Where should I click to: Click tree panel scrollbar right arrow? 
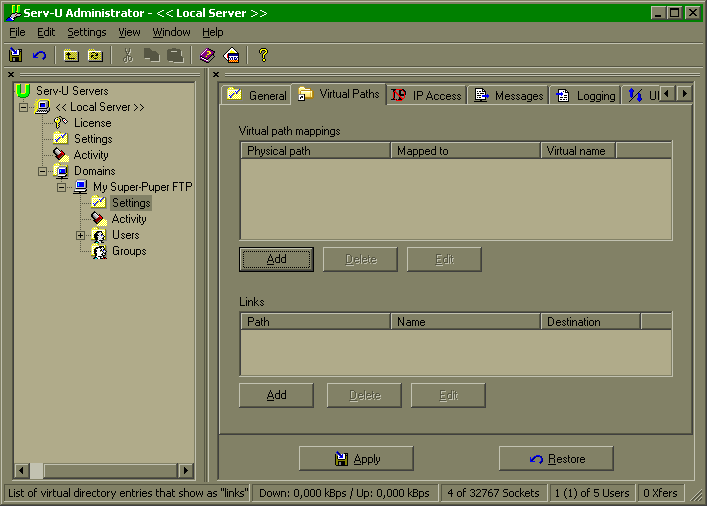click(x=185, y=471)
